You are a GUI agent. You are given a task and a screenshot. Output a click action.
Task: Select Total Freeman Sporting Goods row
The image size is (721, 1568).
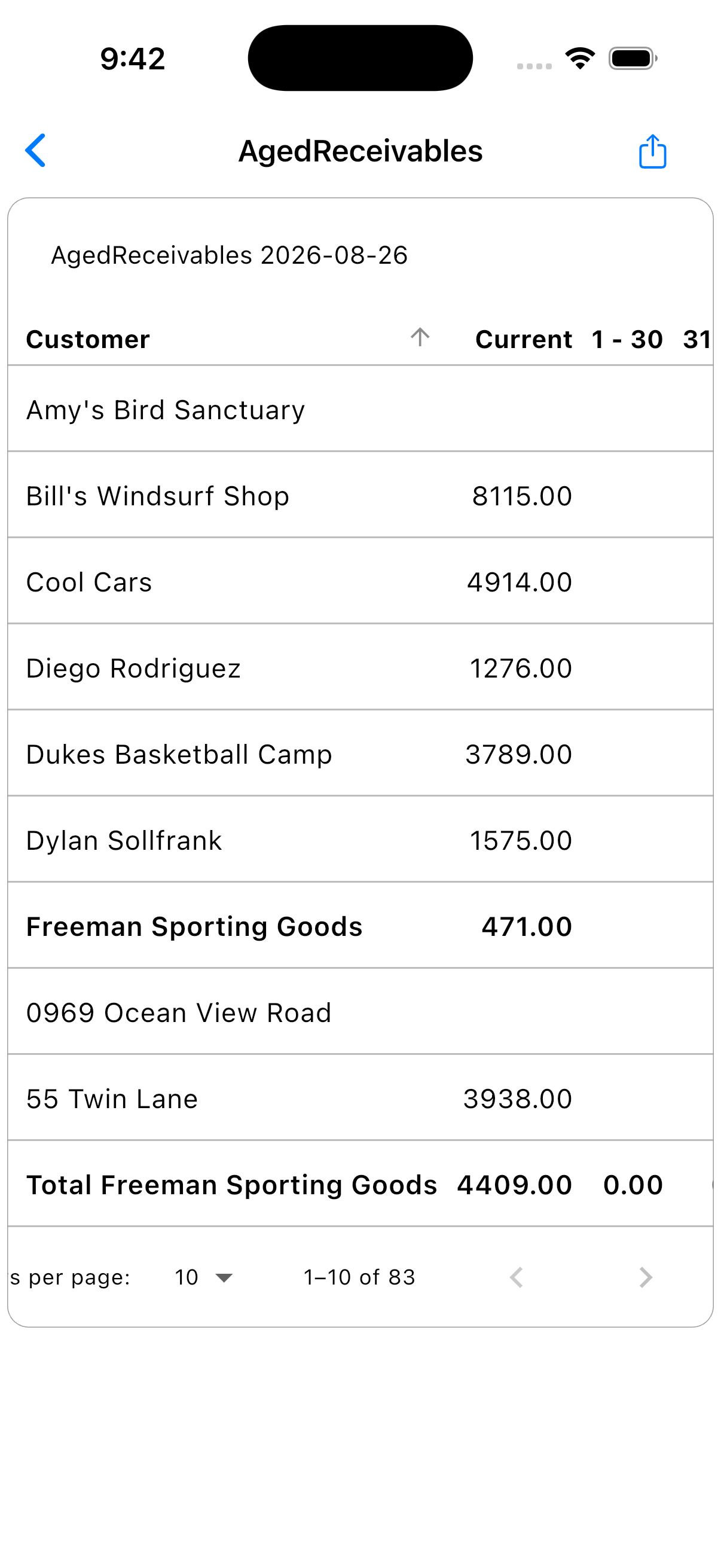pyautogui.click(x=360, y=1184)
